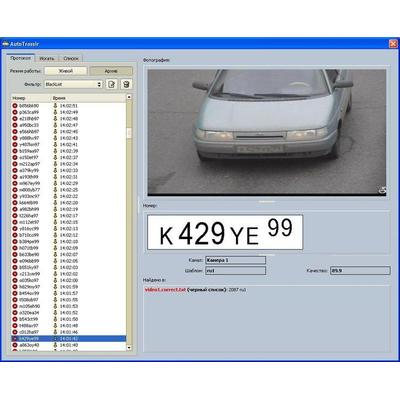Click the small icon at the photo's bottom-right corner

point(382,190)
